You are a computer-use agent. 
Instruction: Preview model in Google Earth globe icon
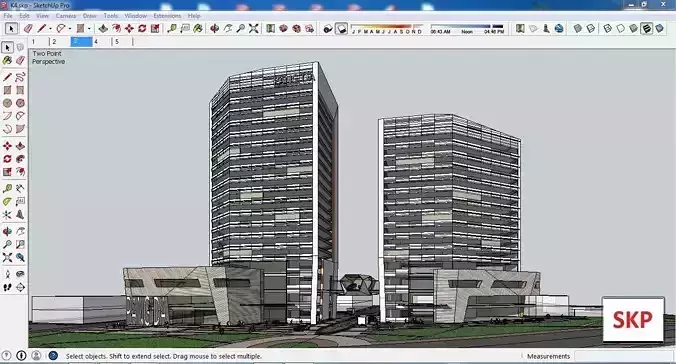tap(559, 28)
